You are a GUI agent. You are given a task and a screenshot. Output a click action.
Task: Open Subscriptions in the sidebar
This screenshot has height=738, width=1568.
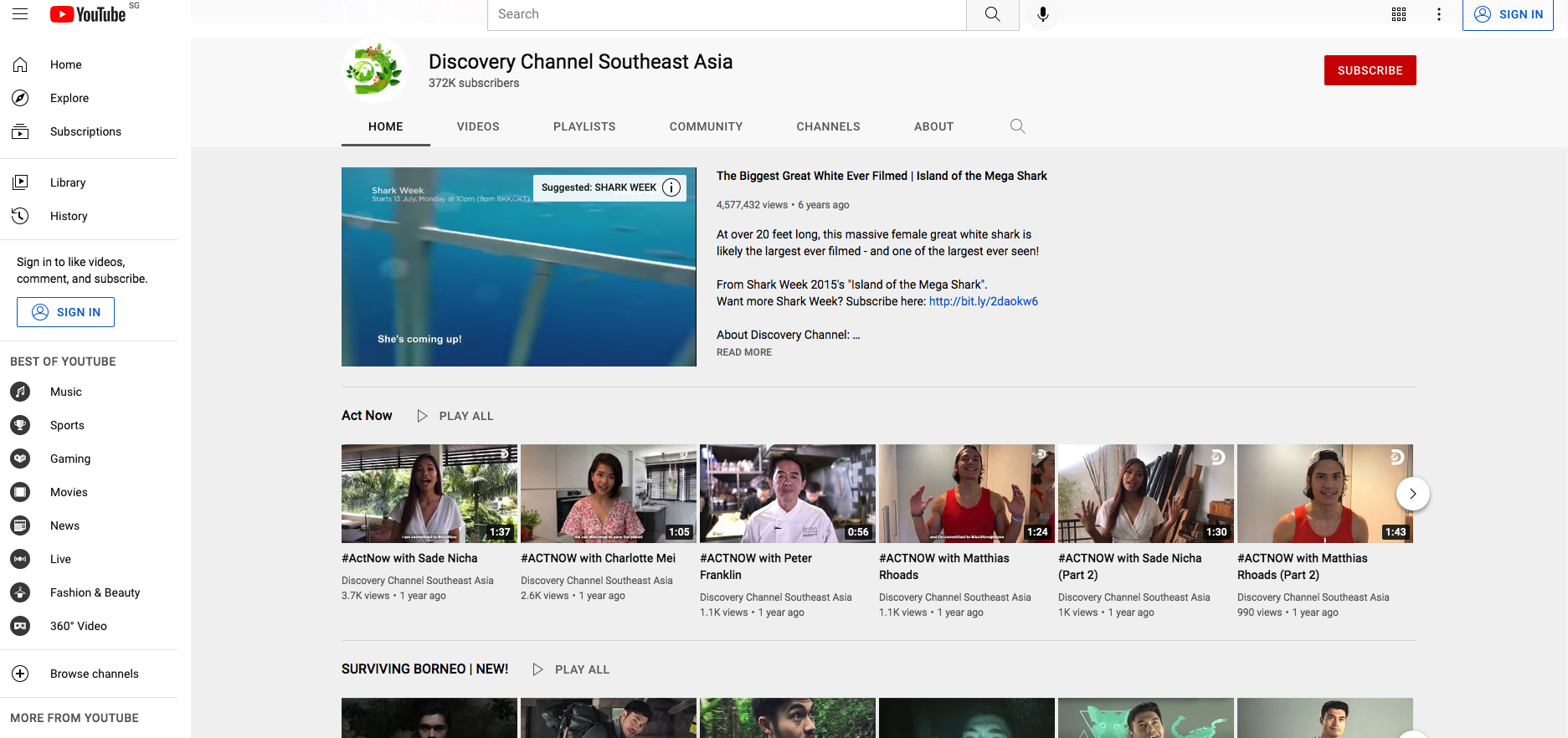click(89, 131)
